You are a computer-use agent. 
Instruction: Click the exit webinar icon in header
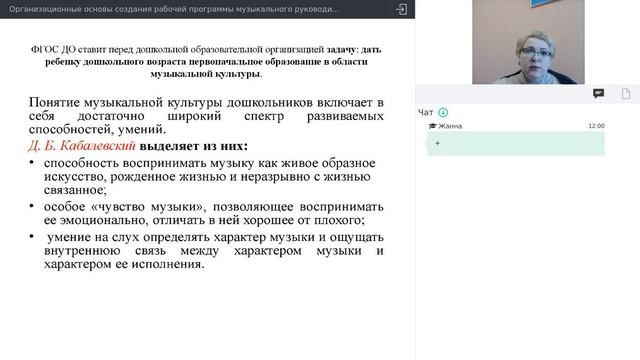401,9
